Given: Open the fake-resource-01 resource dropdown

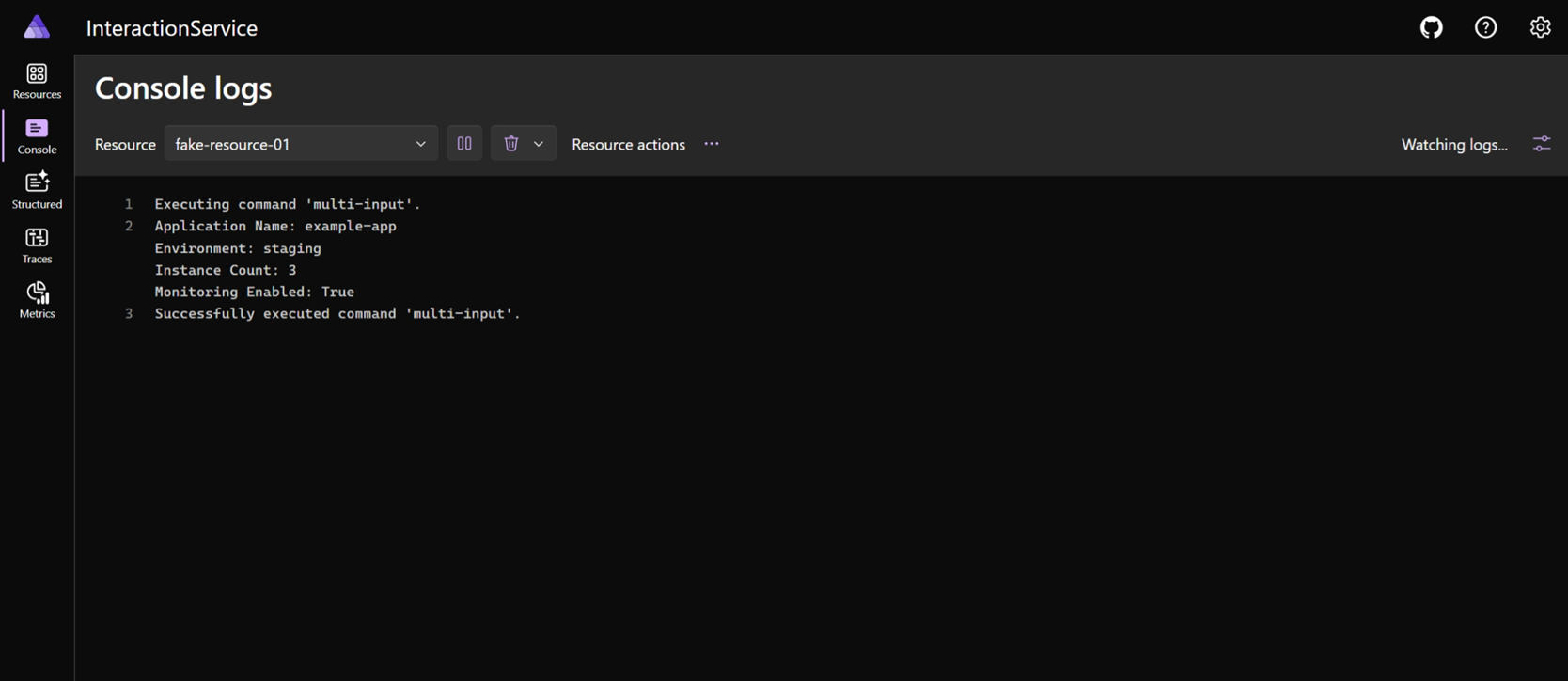Looking at the screenshot, I should (301, 144).
